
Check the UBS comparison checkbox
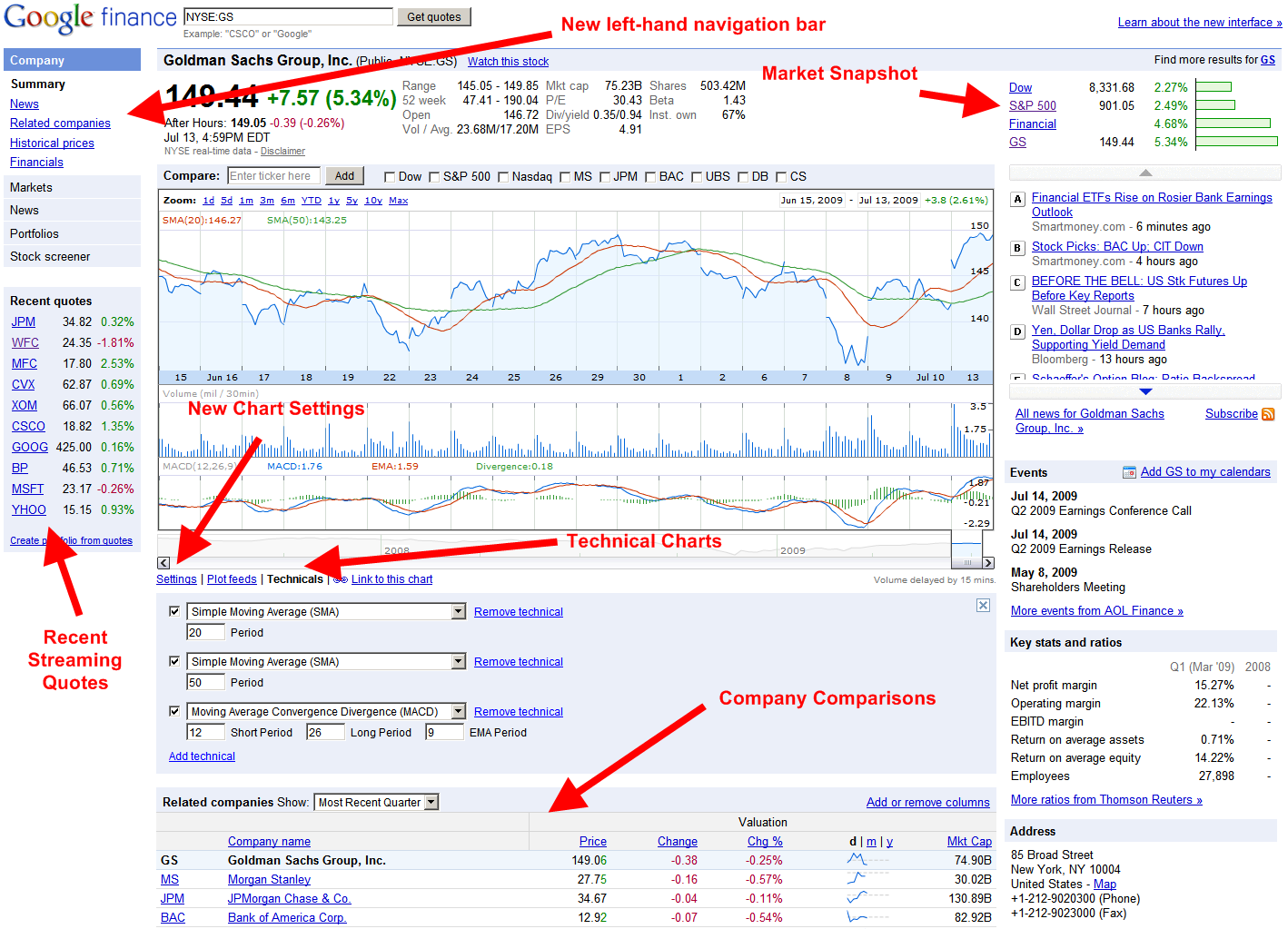(x=697, y=177)
